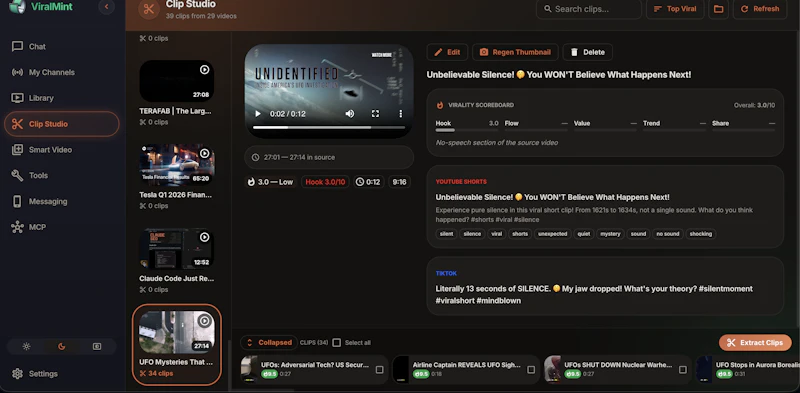Click the 'no sound' tag chip

pyautogui.click(x=667, y=234)
